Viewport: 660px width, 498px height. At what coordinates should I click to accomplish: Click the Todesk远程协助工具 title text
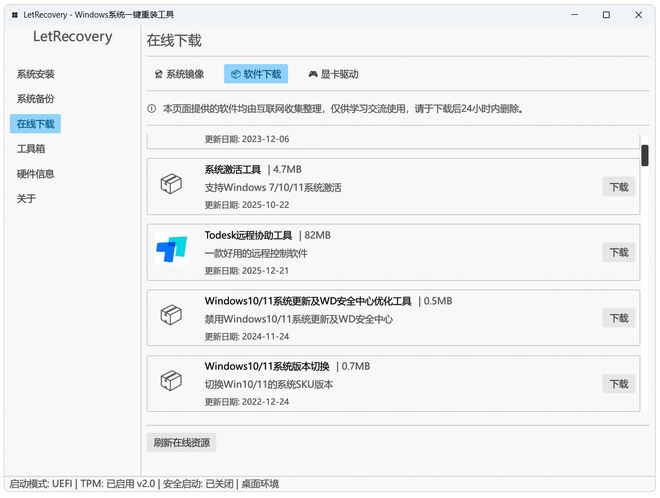coord(248,235)
